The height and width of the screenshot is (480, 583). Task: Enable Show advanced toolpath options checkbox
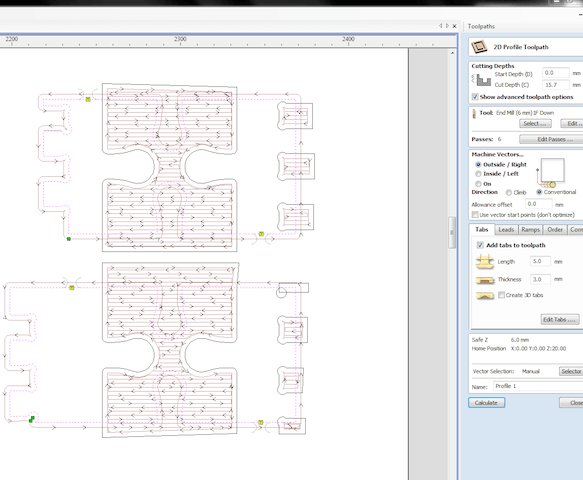475,97
